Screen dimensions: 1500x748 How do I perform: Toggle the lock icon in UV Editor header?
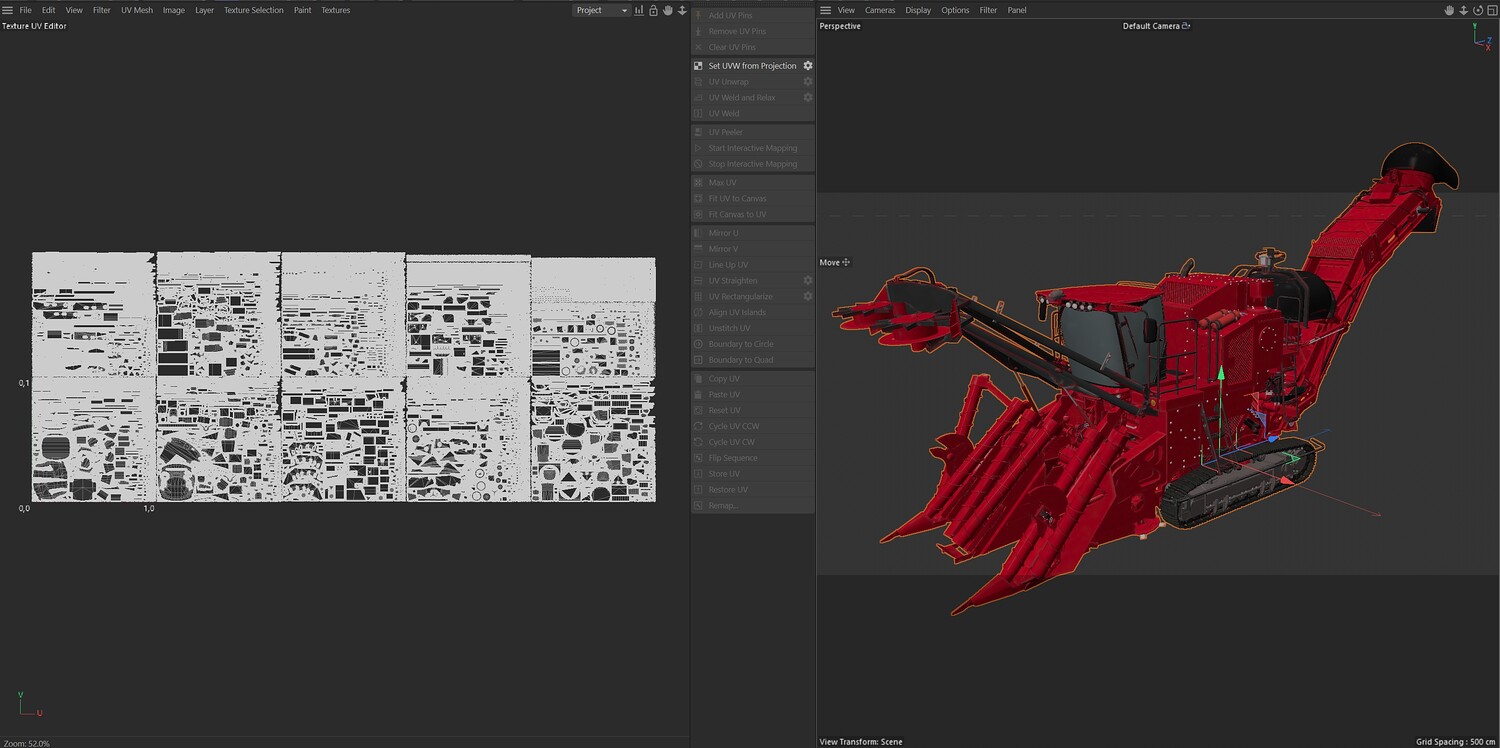pyautogui.click(x=653, y=10)
